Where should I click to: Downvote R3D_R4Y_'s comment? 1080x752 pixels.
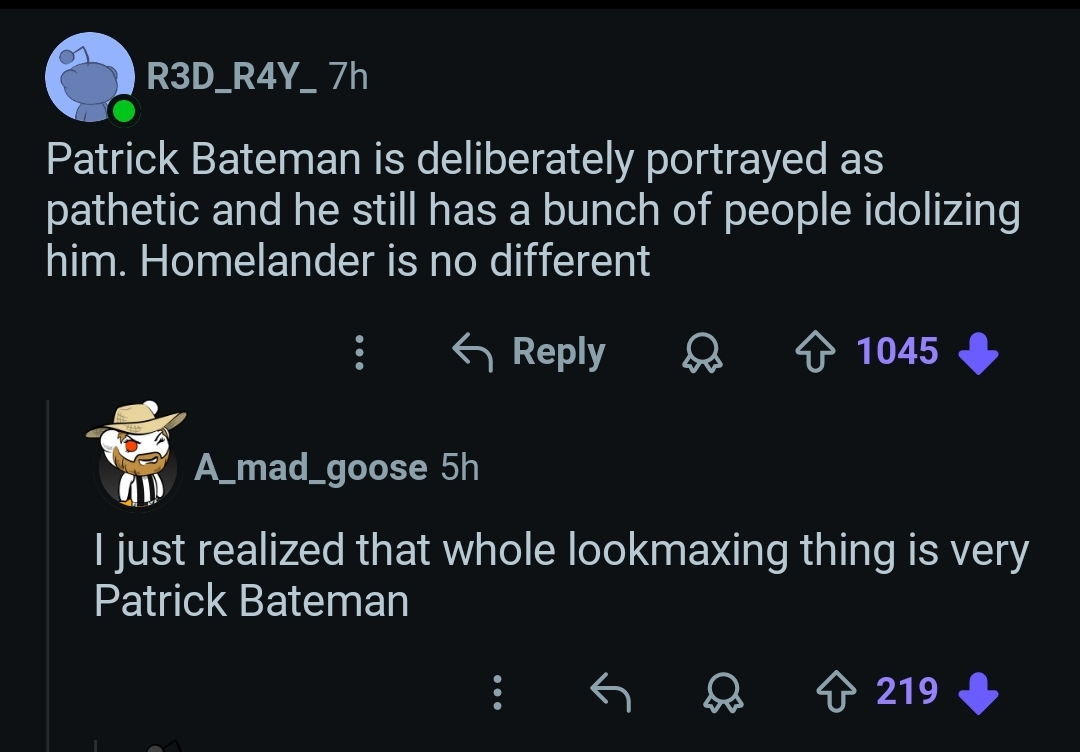(977, 352)
